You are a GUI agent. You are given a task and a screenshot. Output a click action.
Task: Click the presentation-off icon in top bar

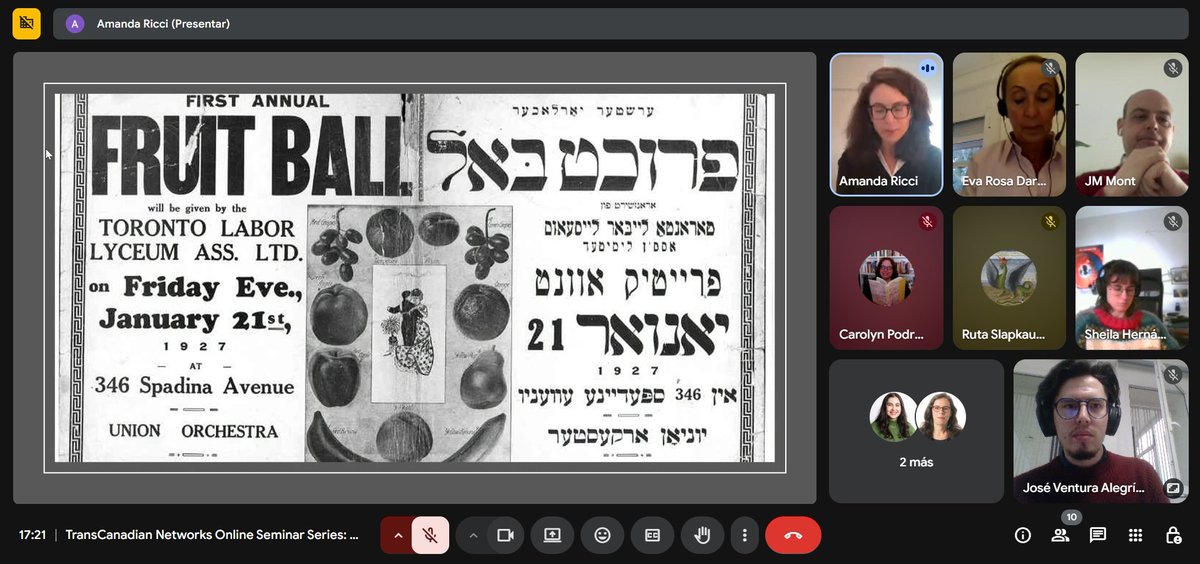click(x=27, y=23)
